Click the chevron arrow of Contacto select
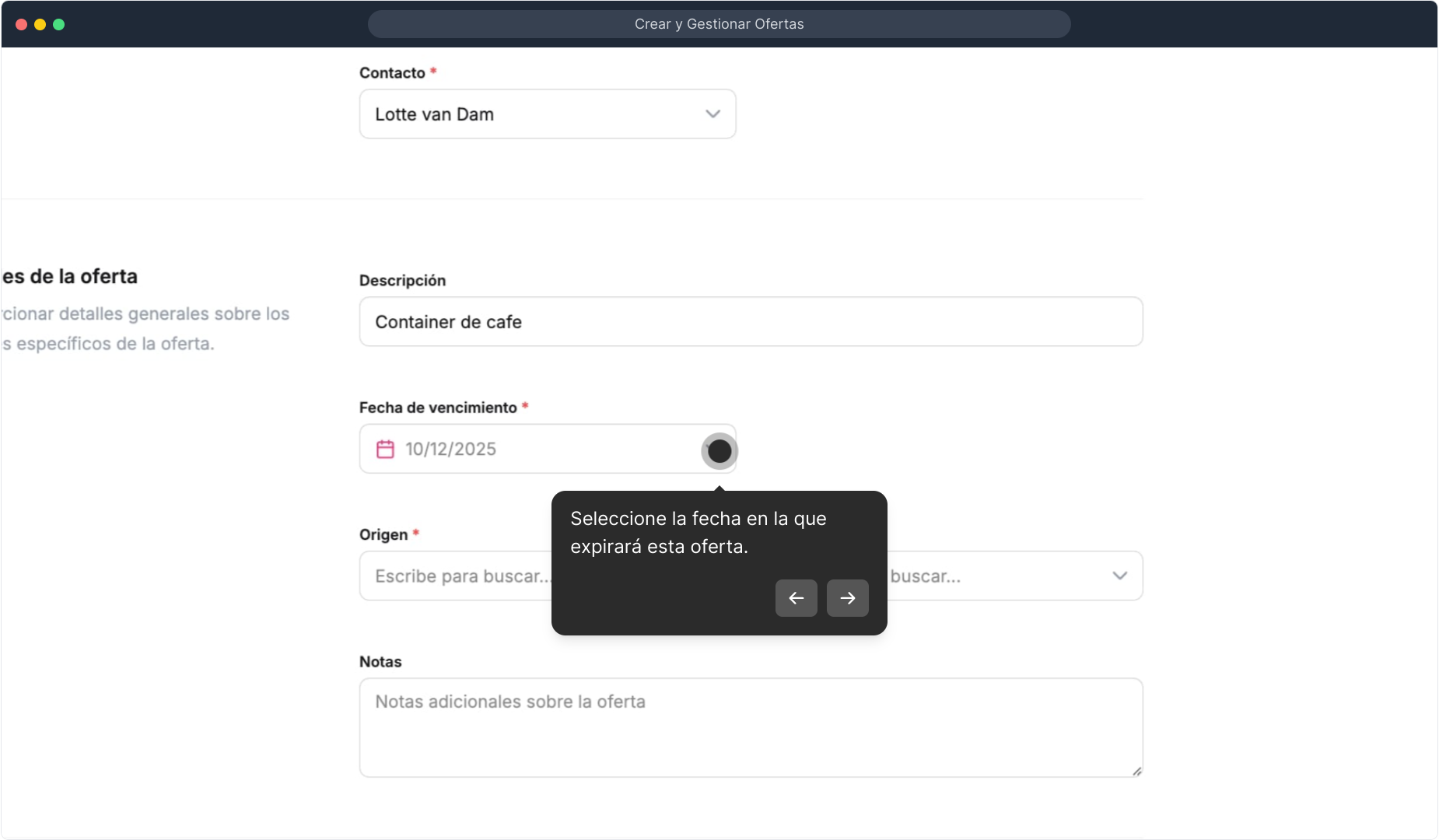 click(712, 114)
